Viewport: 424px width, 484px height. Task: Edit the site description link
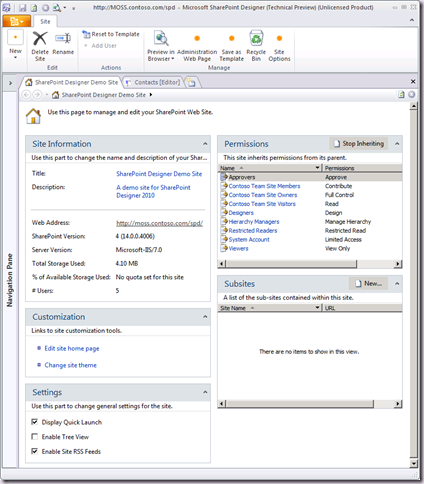[153, 191]
